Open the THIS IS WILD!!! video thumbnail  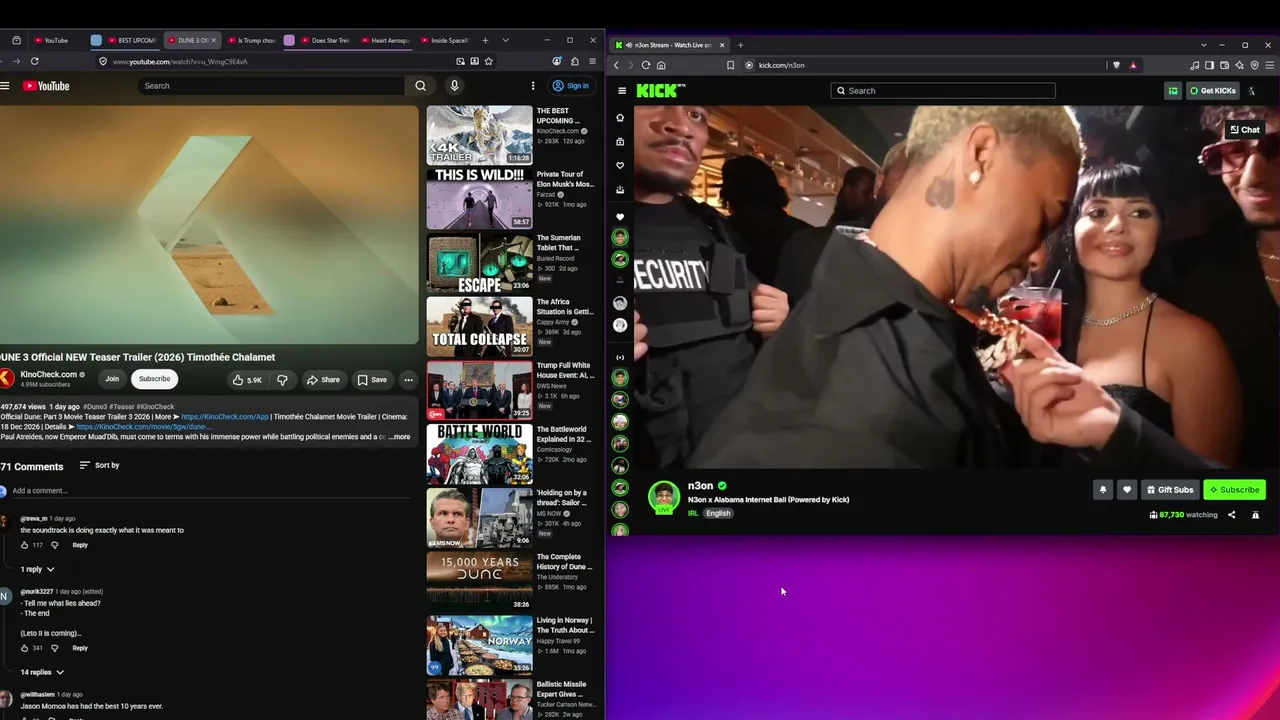[480, 199]
